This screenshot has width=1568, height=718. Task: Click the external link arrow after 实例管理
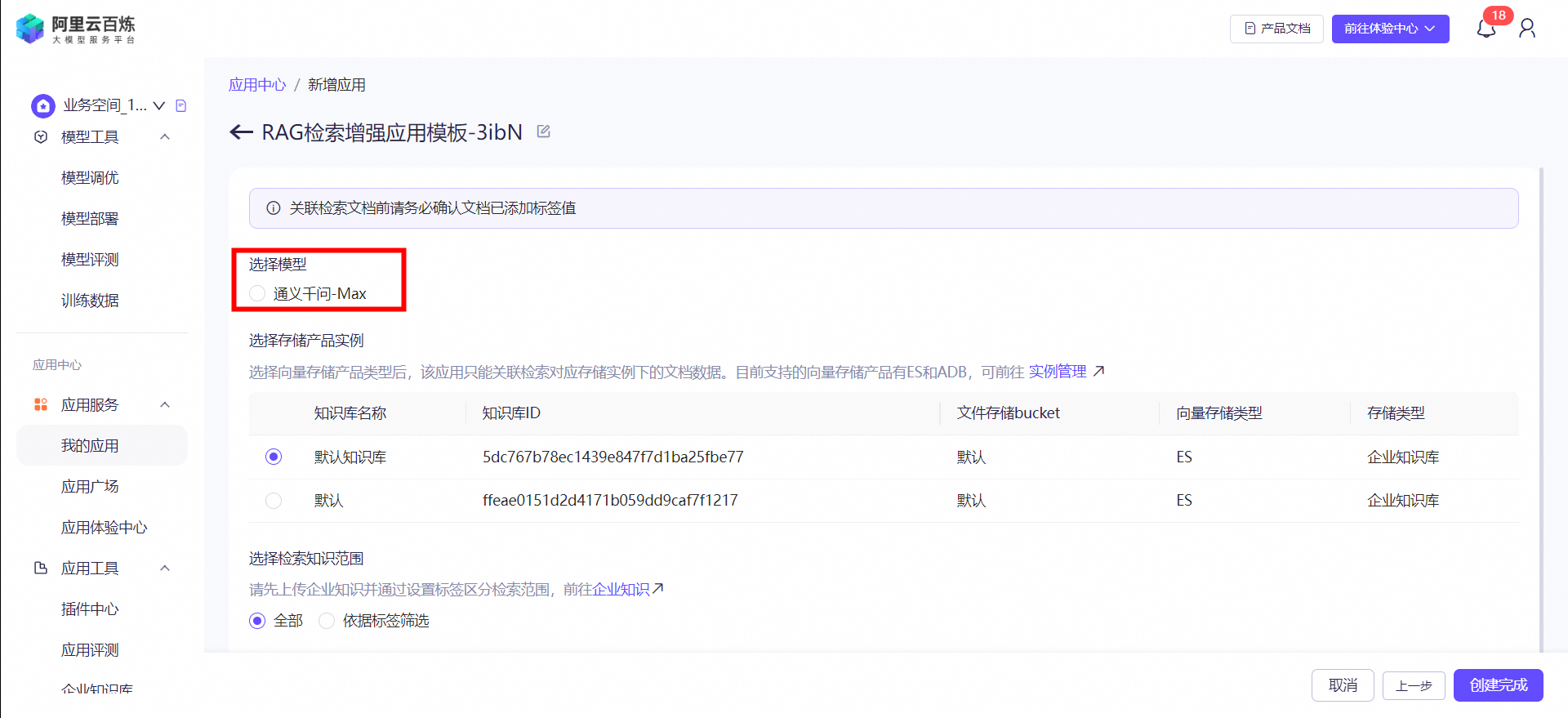(x=1099, y=372)
